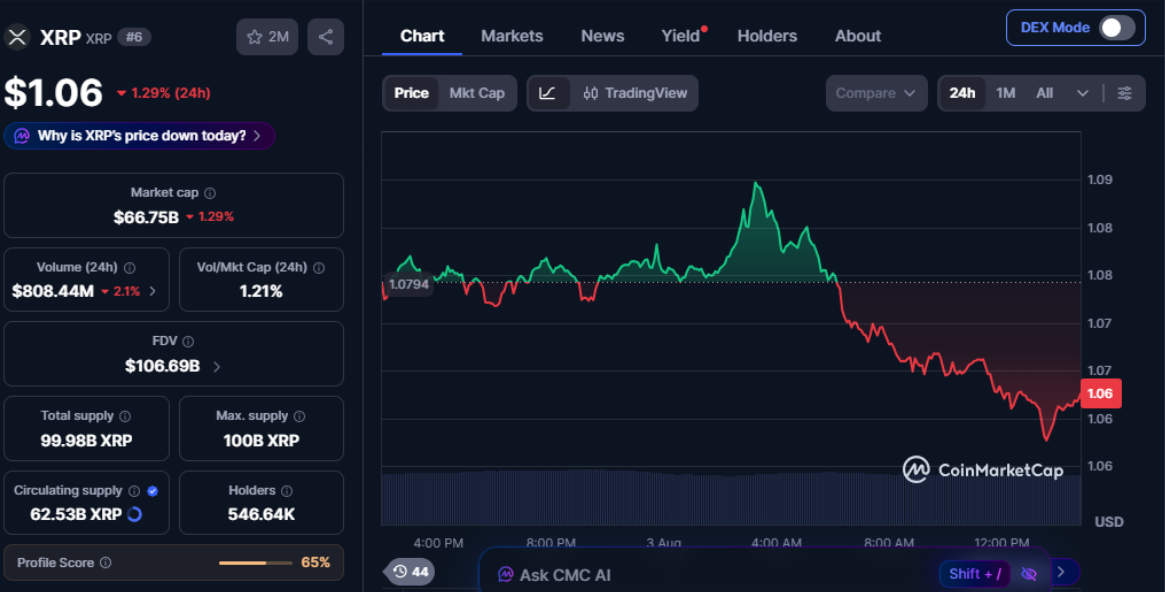Viewport: 1165px width, 592px height.
Task: Click the USD currency label on chart
Action: coord(1109,521)
